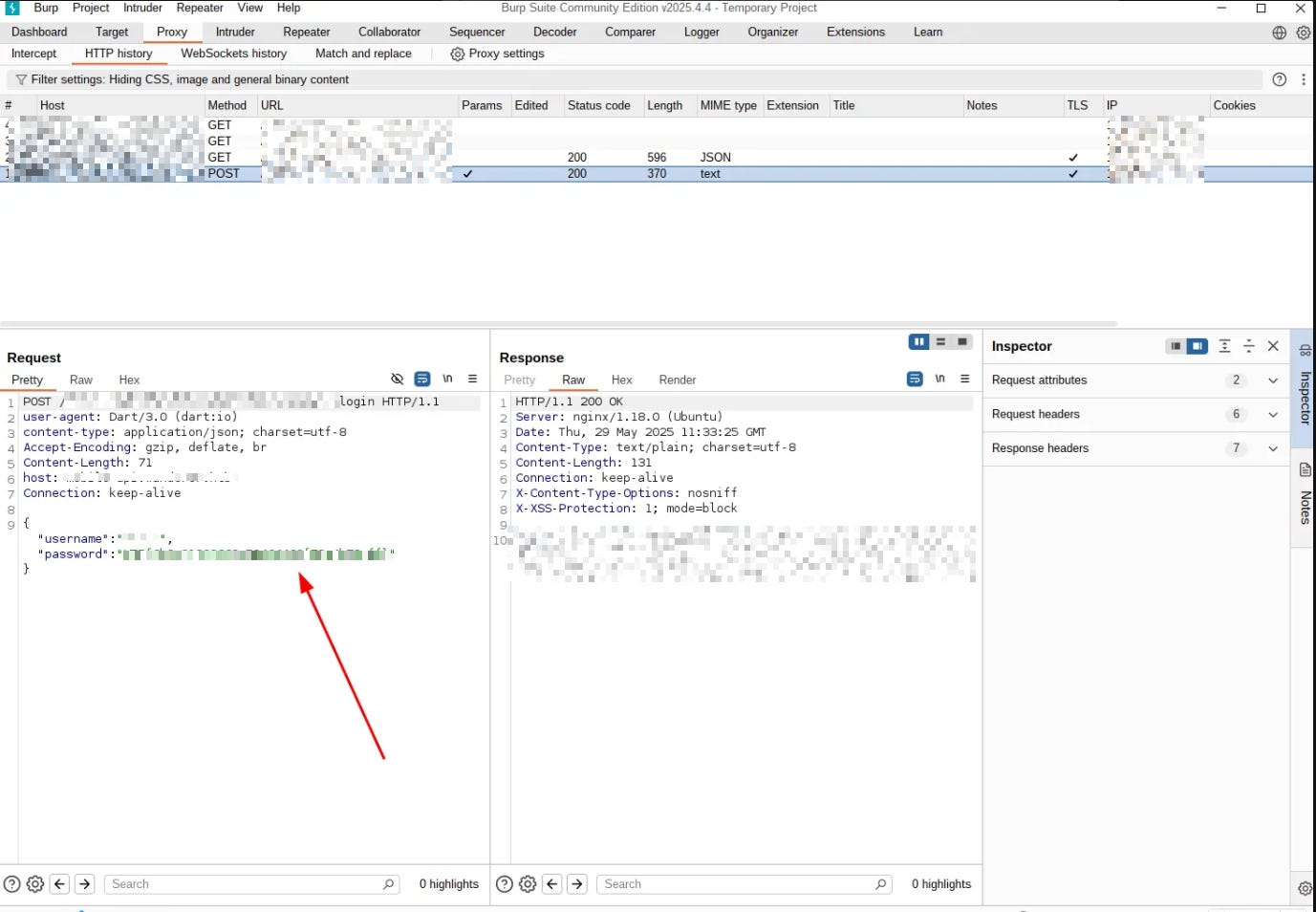Sort history by Method column

click(x=227, y=106)
